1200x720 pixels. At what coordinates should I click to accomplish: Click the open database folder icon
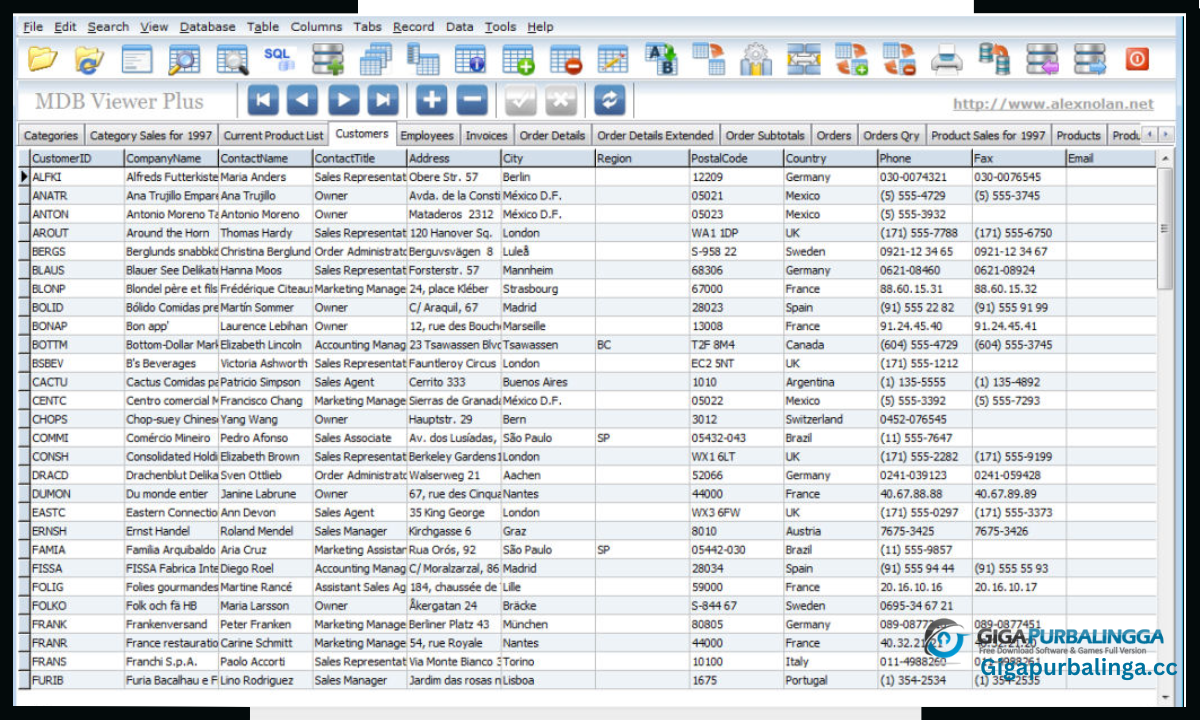41,60
